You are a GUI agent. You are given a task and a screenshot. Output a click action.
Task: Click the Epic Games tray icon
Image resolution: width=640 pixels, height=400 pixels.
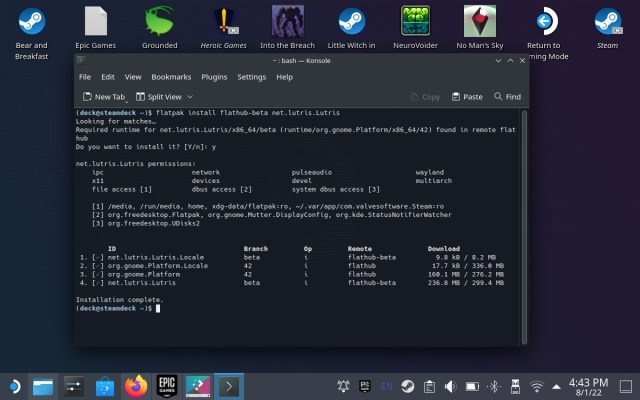(x=364, y=386)
